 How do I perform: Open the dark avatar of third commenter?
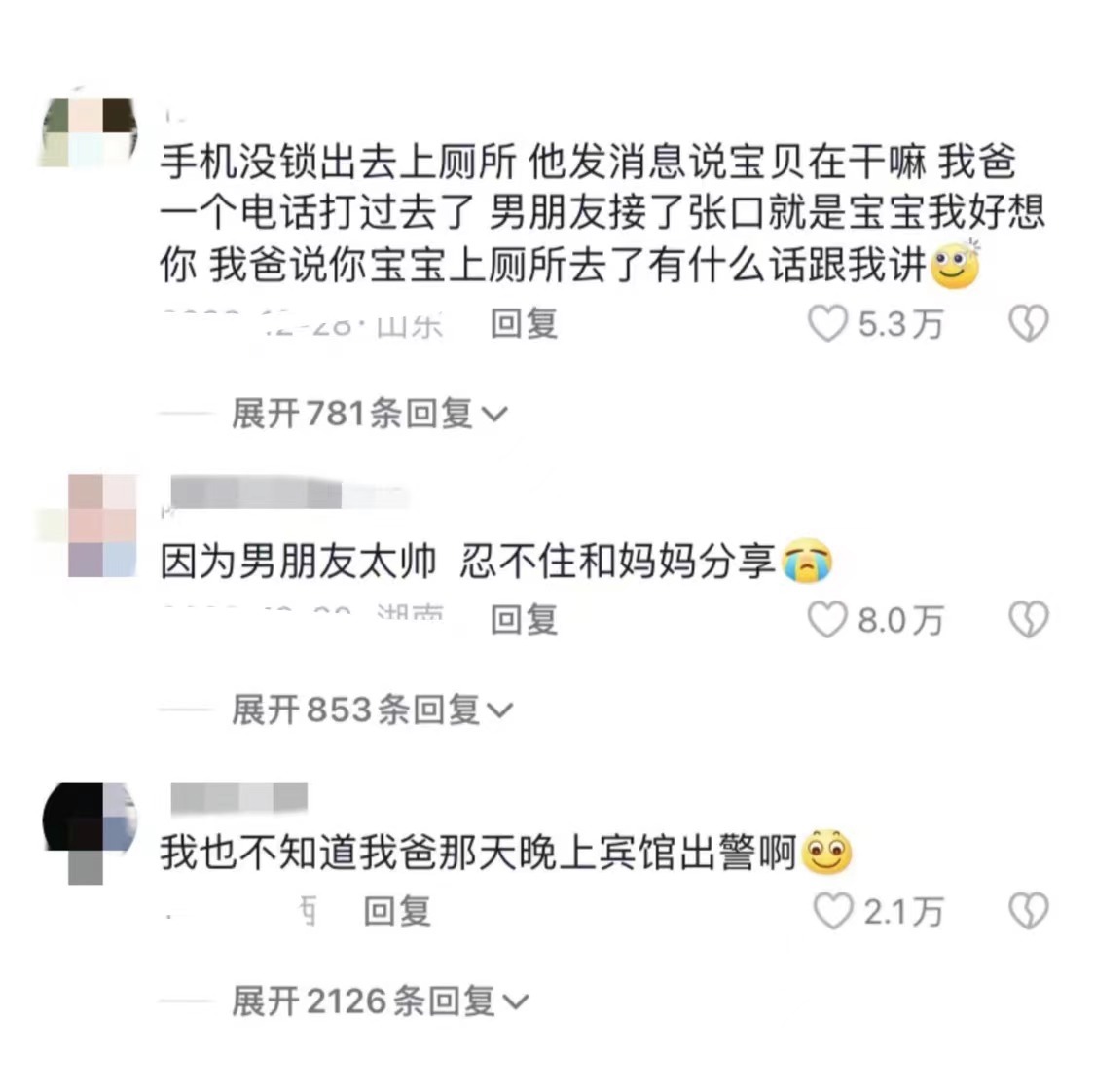[x=90, y=832]
